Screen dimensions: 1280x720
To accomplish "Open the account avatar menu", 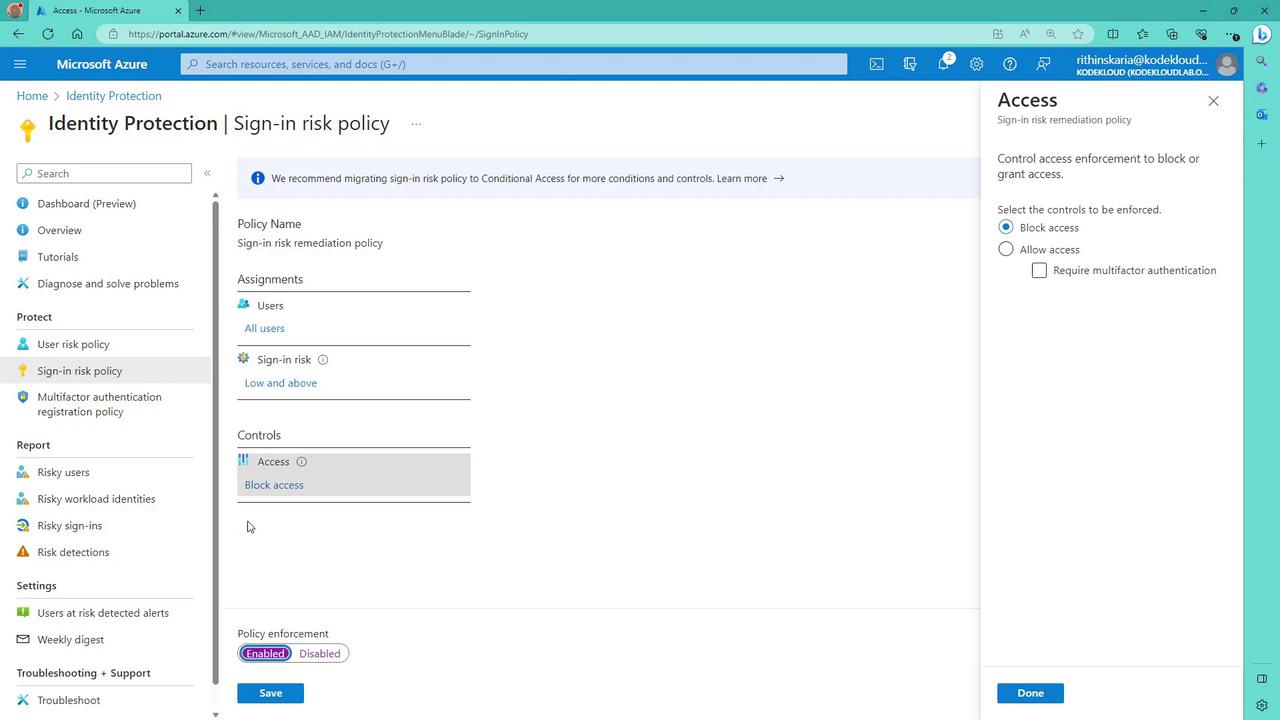I will pyautogui.click(x=1226, y=65).
